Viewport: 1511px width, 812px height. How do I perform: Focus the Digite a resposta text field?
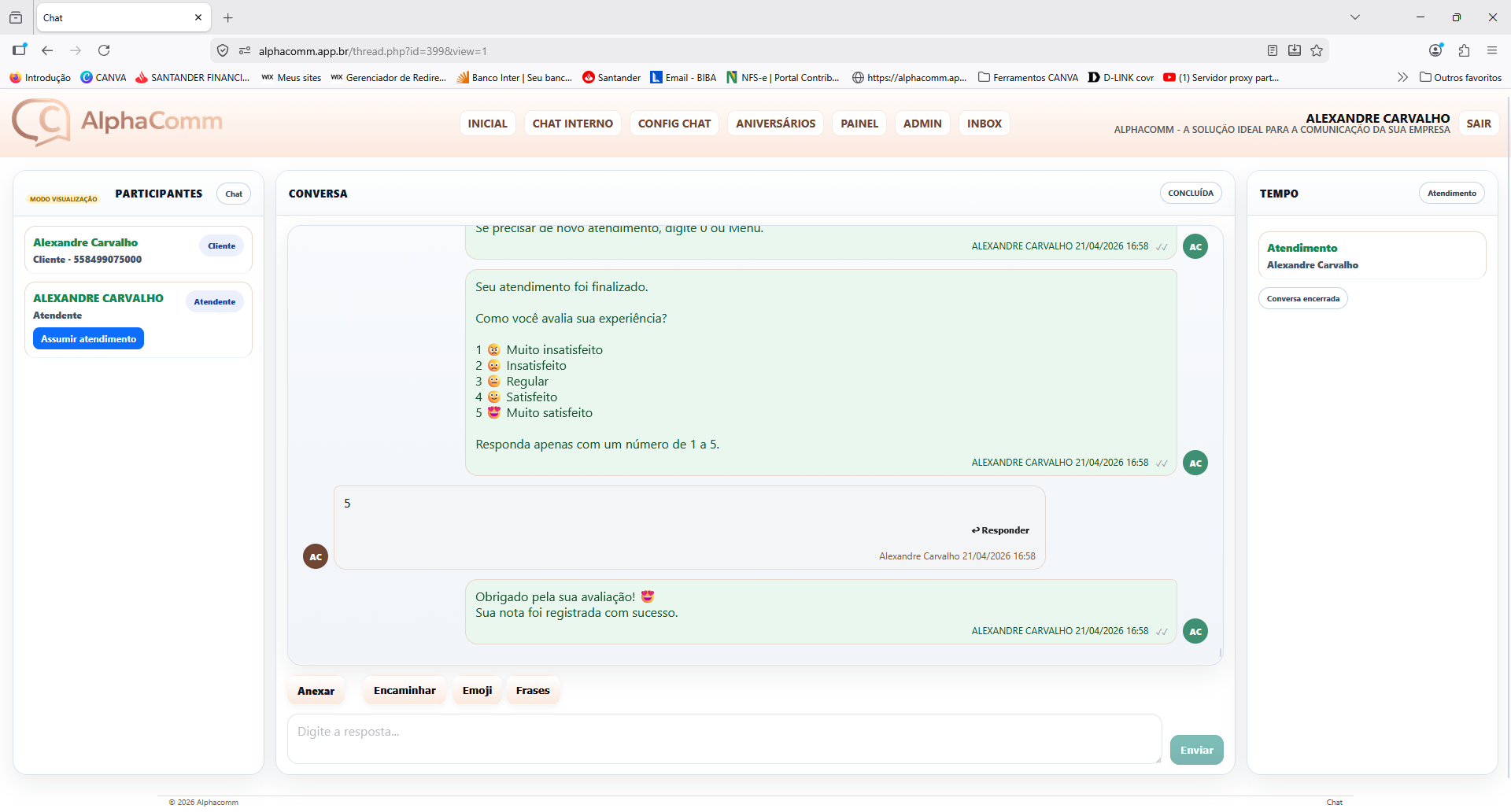pos(724,738)
